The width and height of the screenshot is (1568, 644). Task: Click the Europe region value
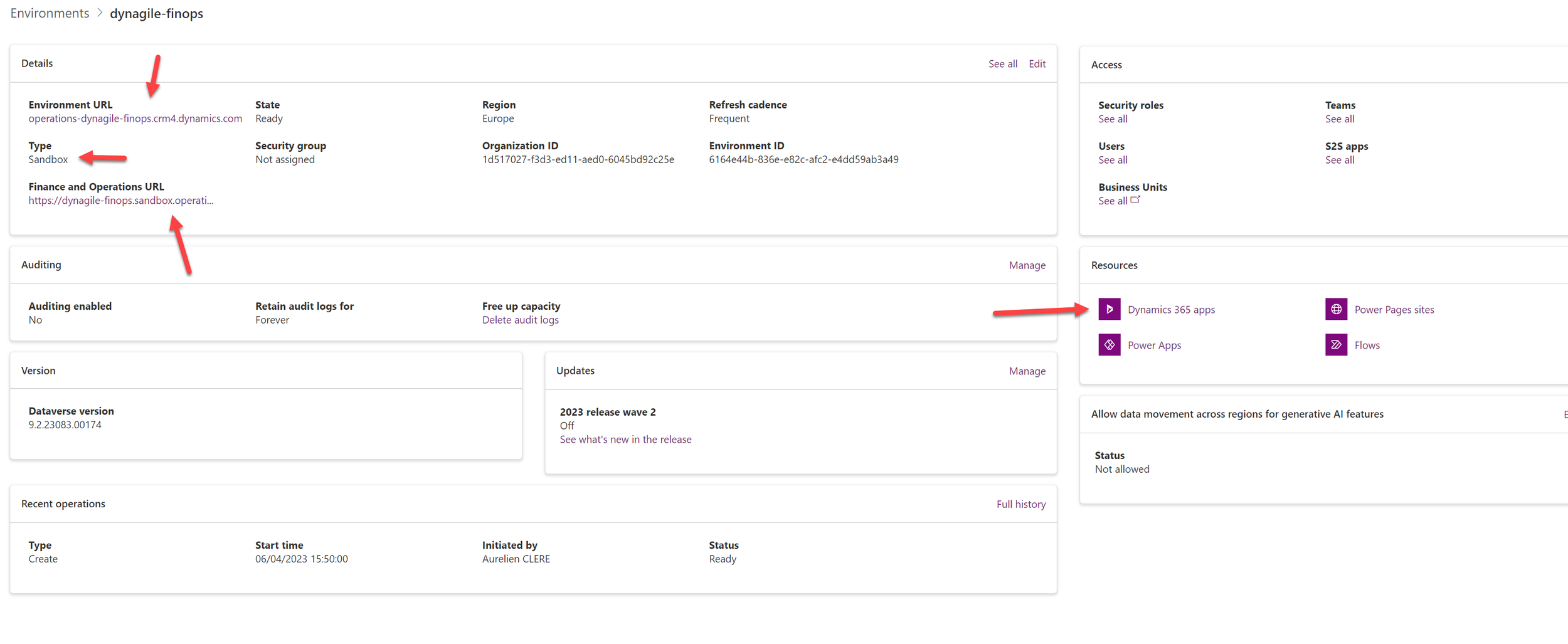pos(498,119)
